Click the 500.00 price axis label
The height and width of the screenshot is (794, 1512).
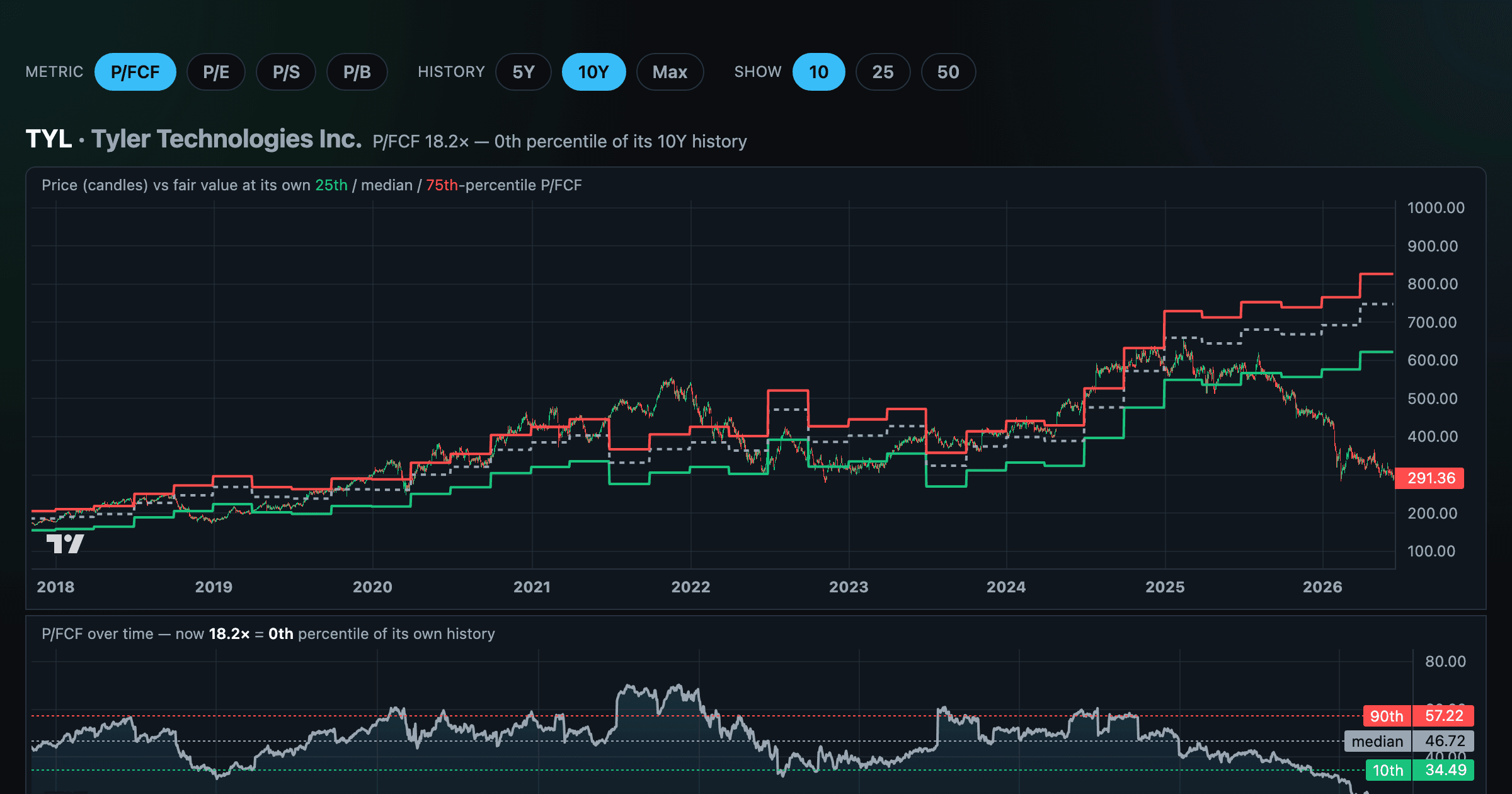pos(1433,399)
